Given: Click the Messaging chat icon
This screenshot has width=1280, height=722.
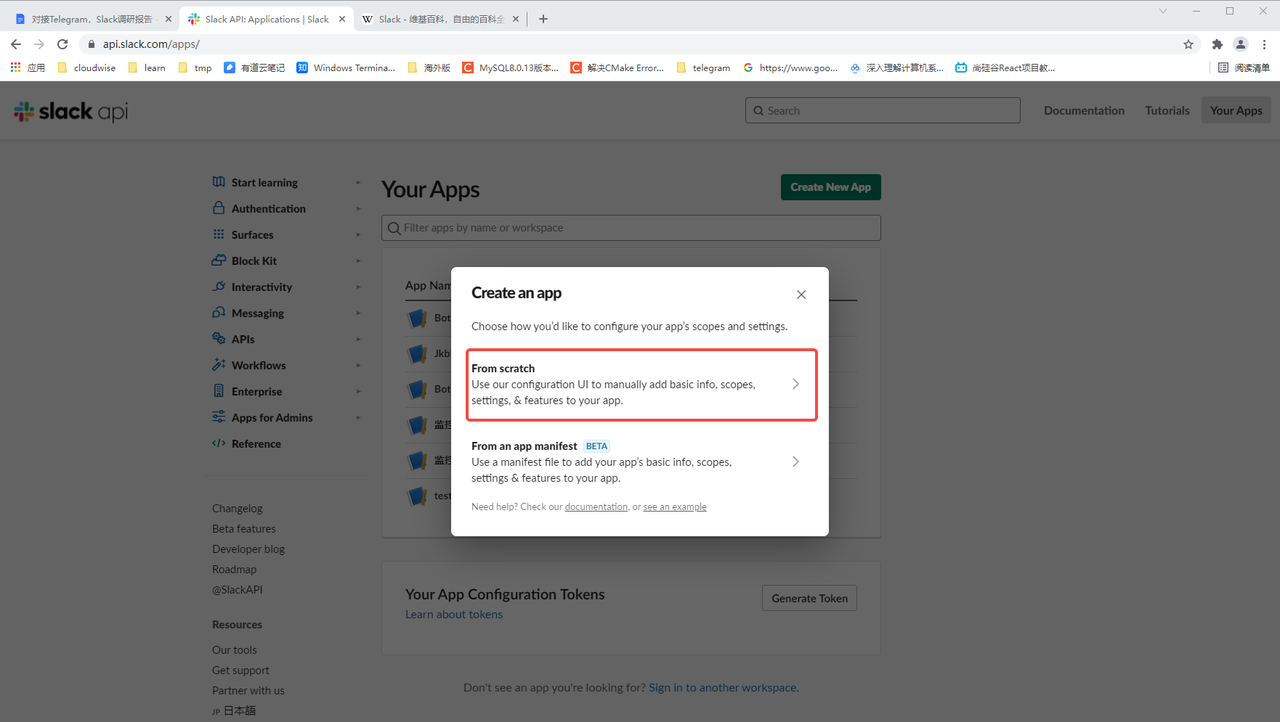Looking at the screenshot, I should pos(219,312).
